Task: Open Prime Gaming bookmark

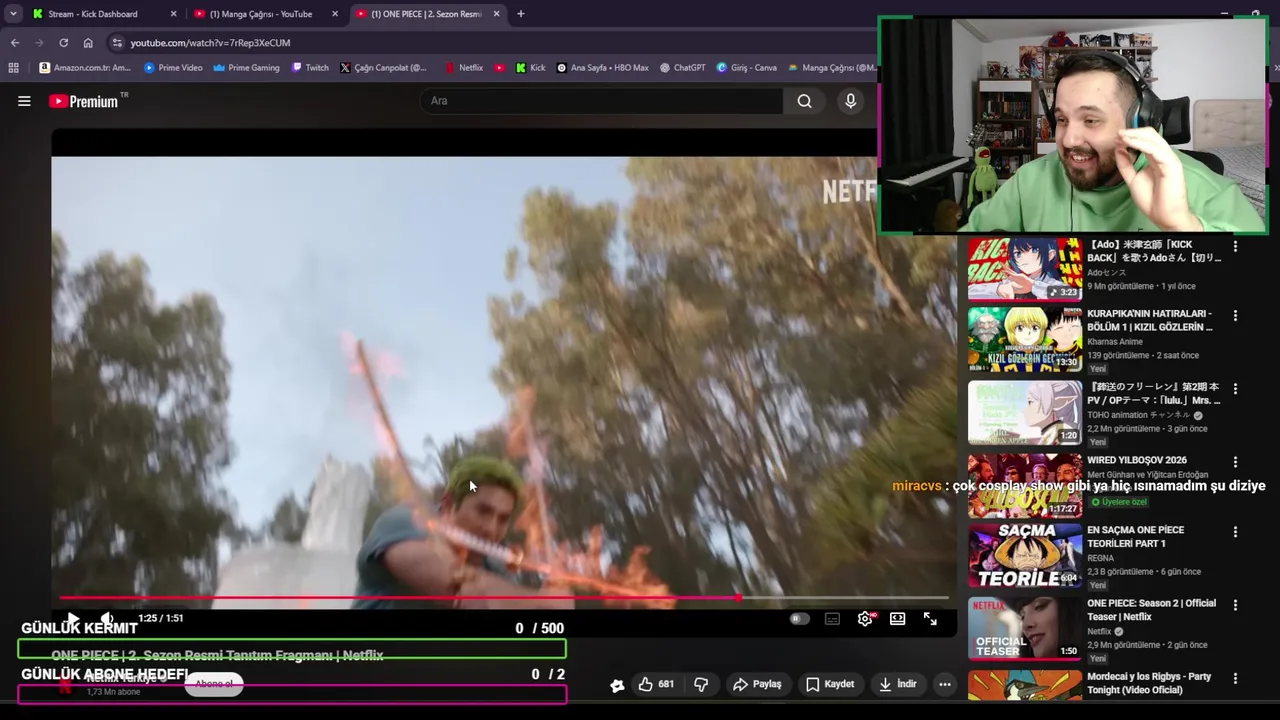Action: [x=246, y=68]
